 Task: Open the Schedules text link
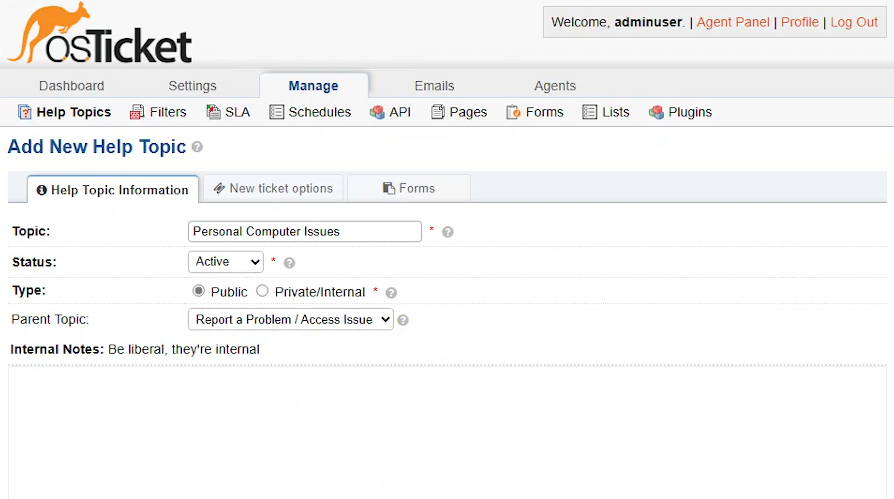point(319,112)
